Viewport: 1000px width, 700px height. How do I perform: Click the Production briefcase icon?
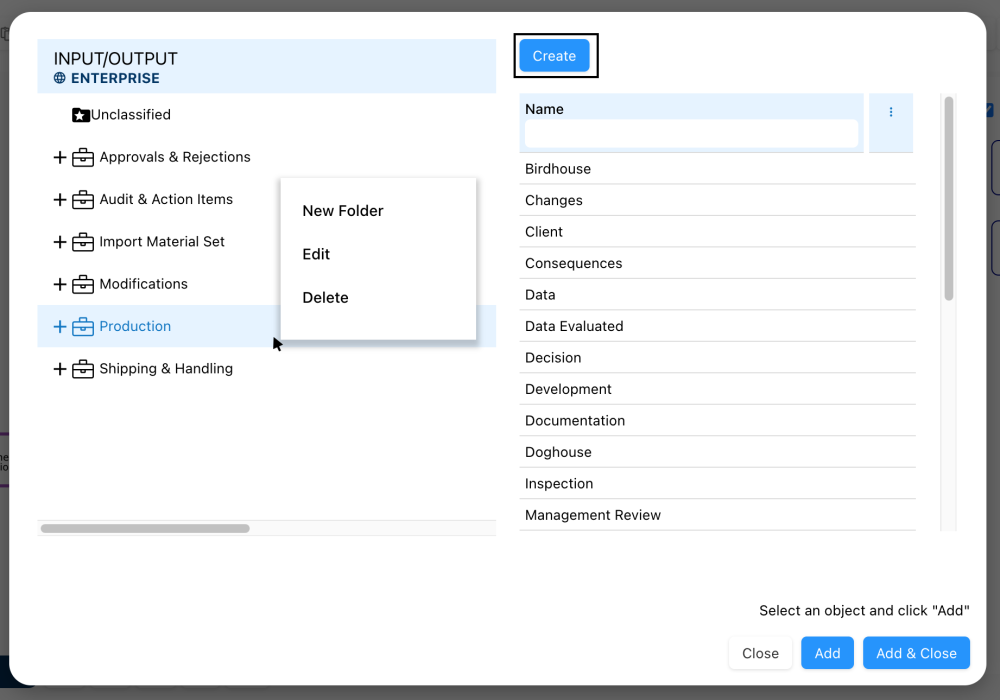pos(83,327)
